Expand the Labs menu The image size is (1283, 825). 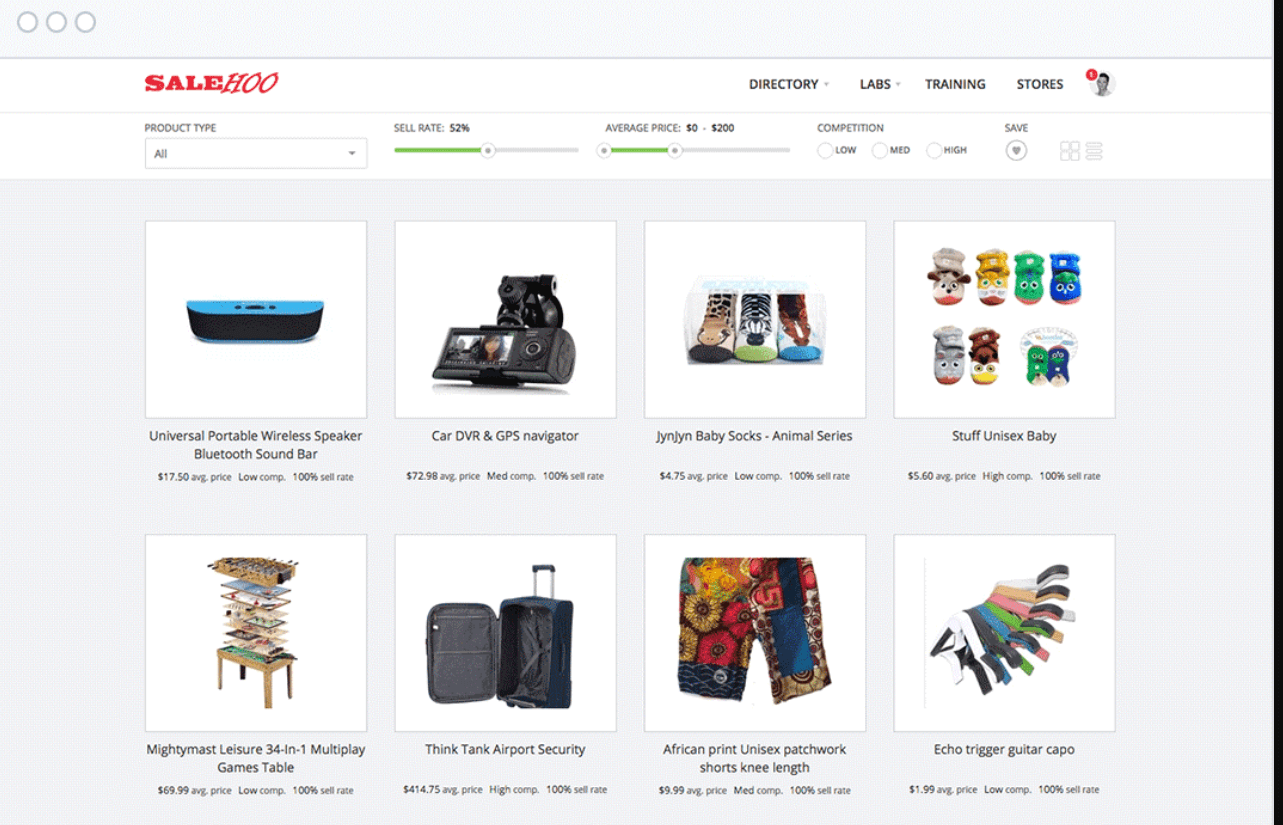pos(880,84)
